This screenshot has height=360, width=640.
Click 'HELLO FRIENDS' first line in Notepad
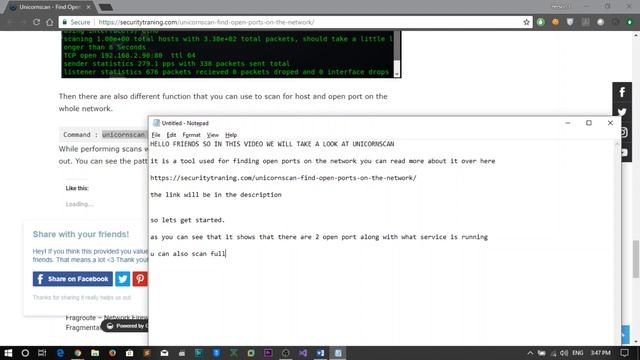272,144
